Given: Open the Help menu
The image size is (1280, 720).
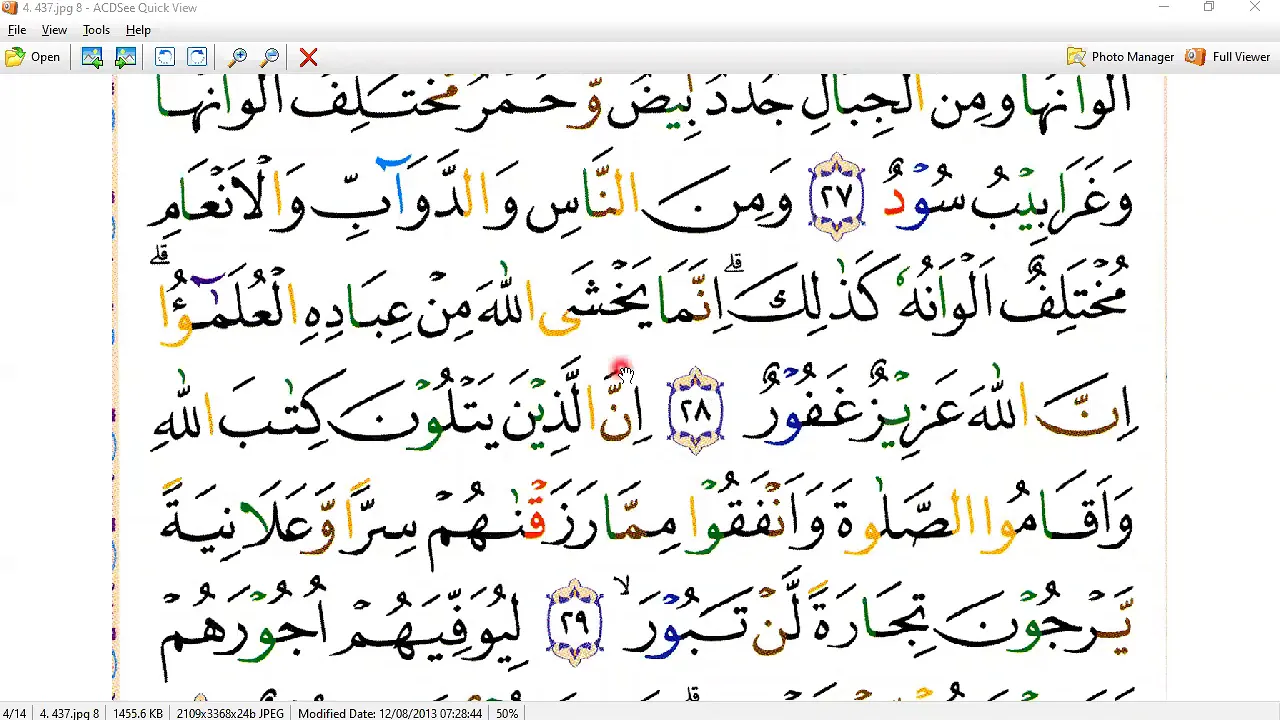Looking at the screenshot, I should click(138, 30).
